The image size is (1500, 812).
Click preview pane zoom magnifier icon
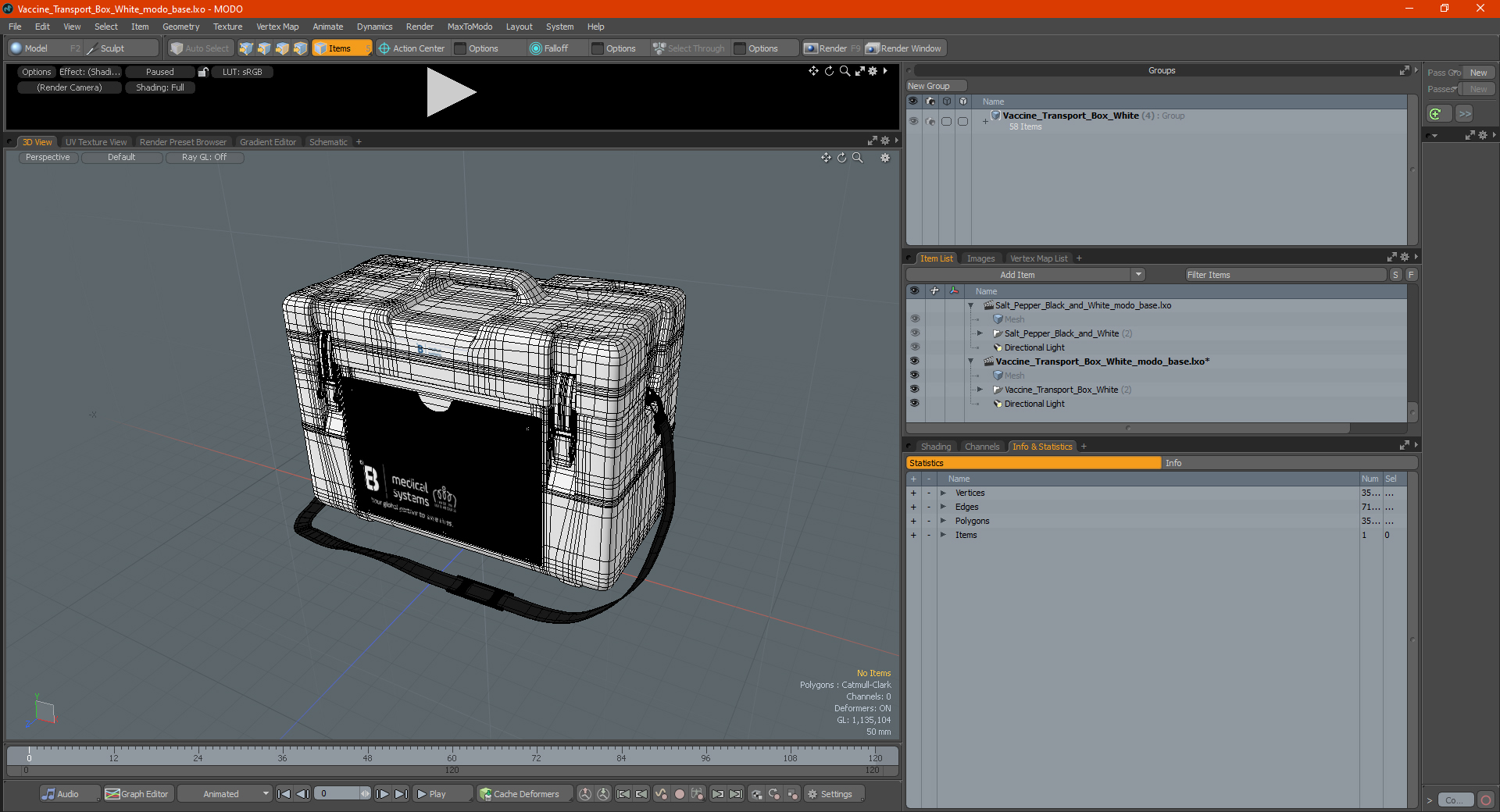845,71
